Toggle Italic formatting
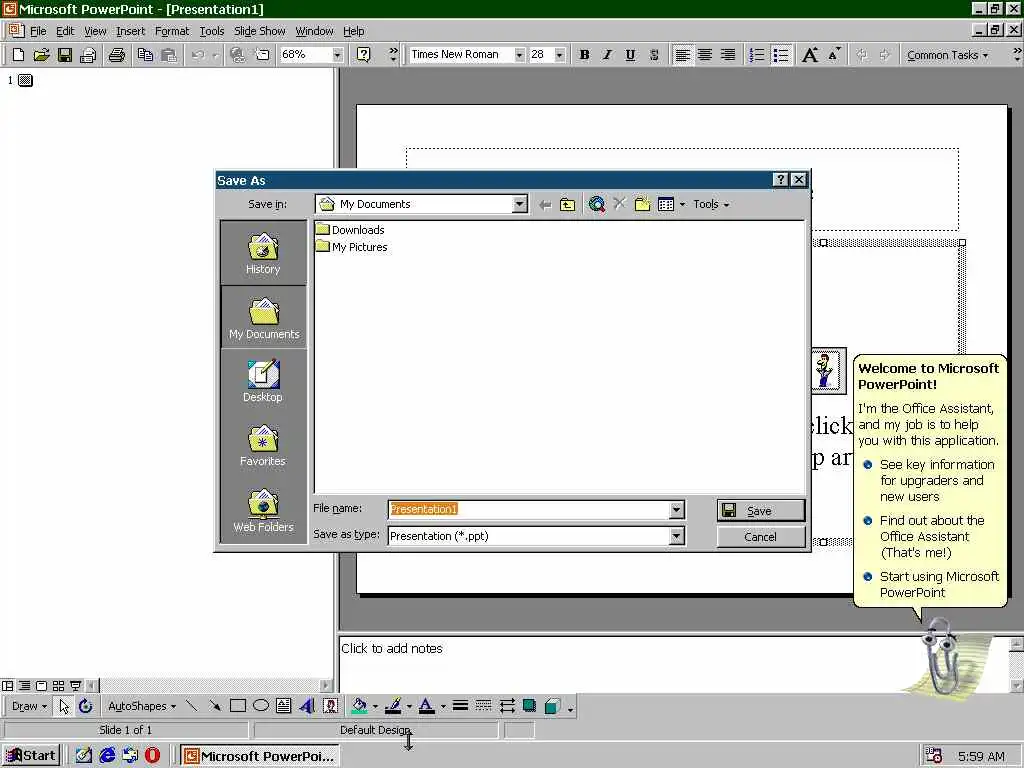The height and width of the screenshot is (768, 1024). pyautogui.click(x=607, y=55)
